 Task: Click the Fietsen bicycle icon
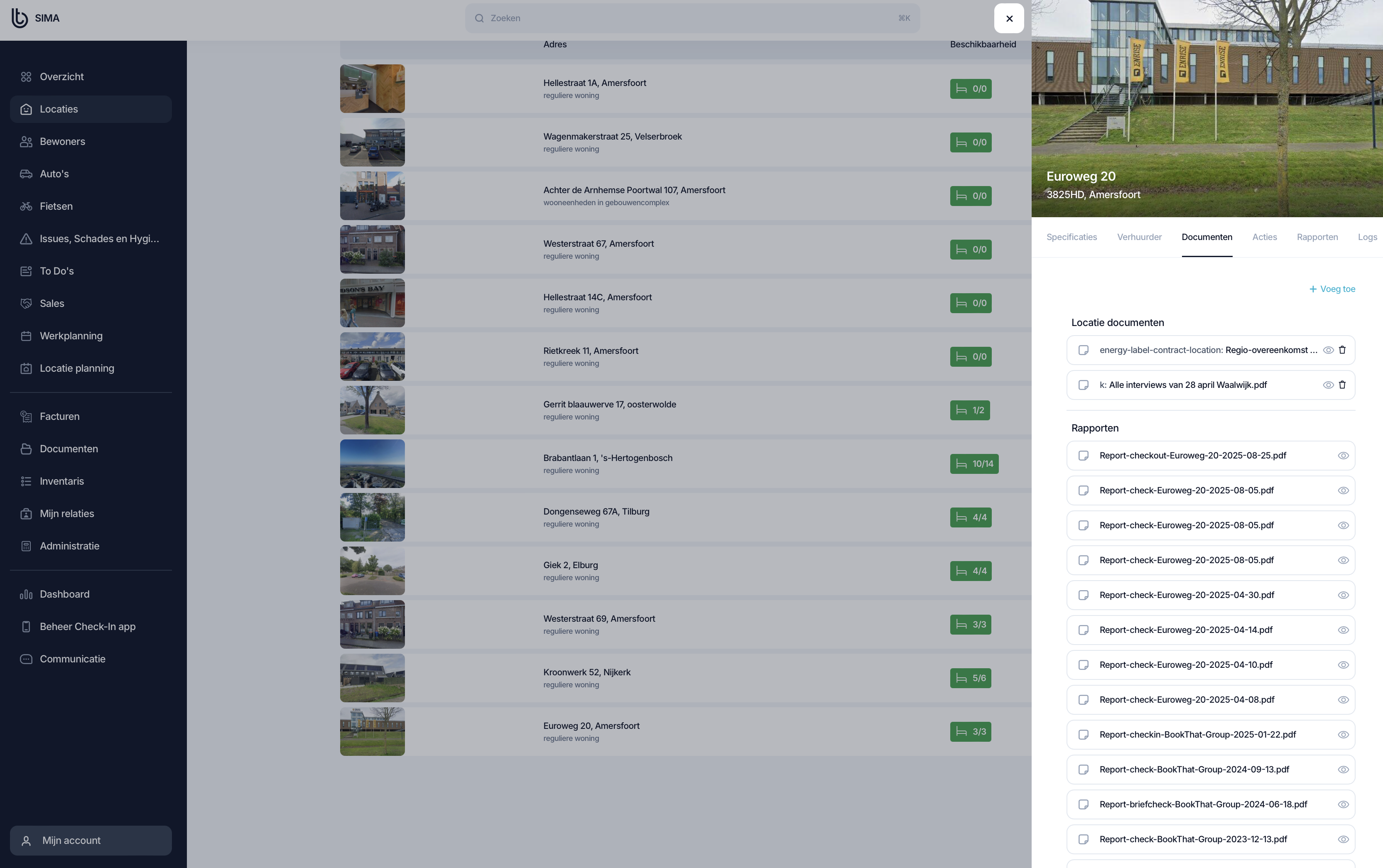(x=26, y=207)
